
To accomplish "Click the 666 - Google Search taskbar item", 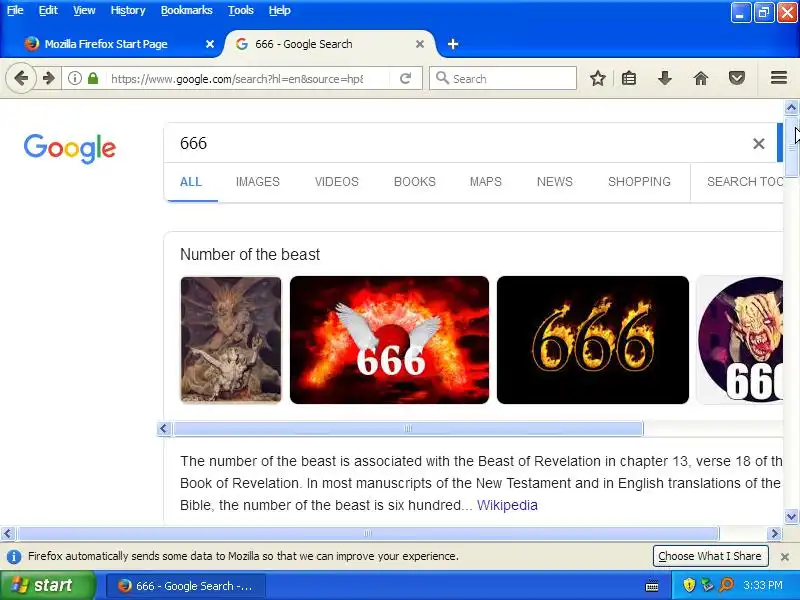I will tap(186, 586).
